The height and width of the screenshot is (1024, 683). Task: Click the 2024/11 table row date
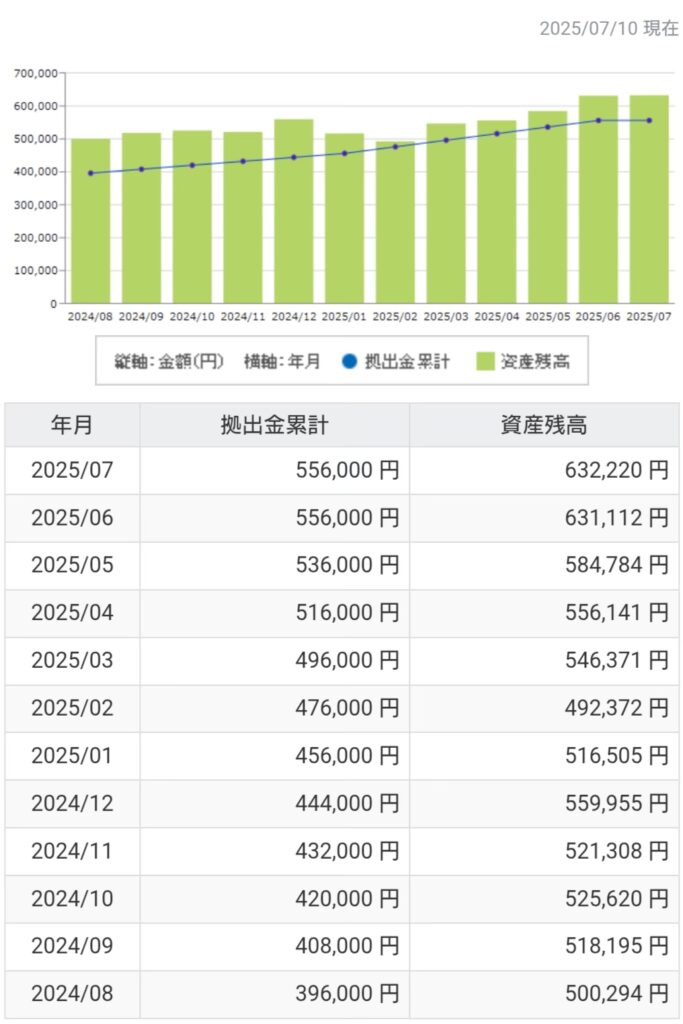(x=72, y=851)
